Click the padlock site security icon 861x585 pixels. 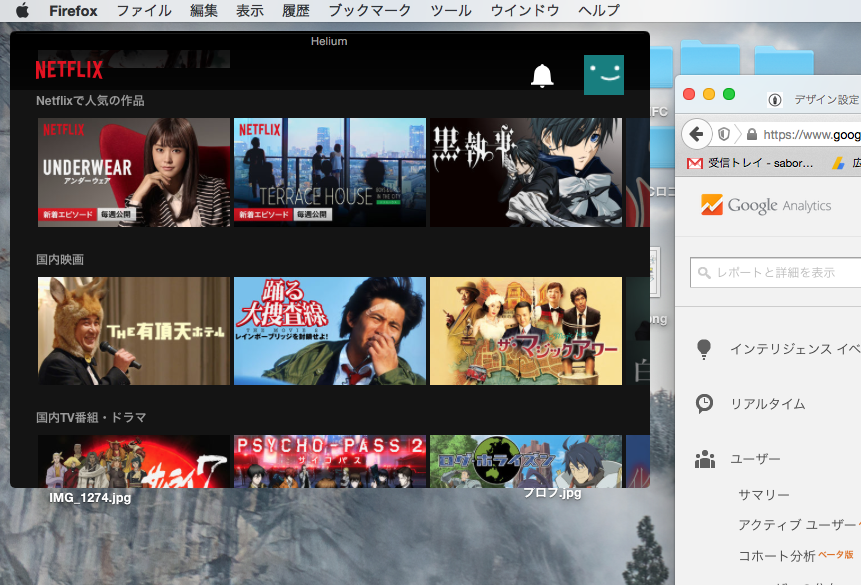752,134
